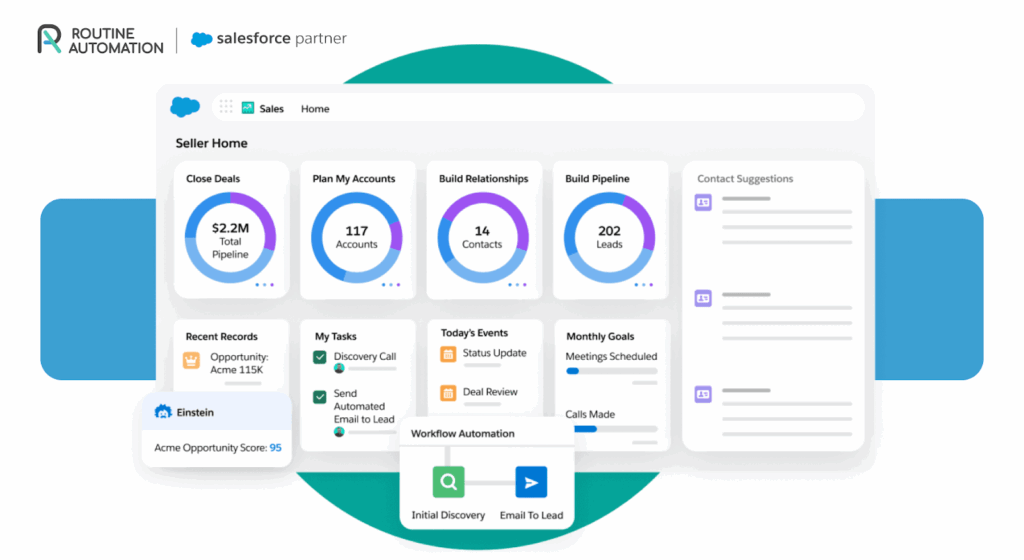Toggle the Discovery Call task checkbox
Image resolution: width=1024 pixels, height=560 pixels.
tap(320, 357)
